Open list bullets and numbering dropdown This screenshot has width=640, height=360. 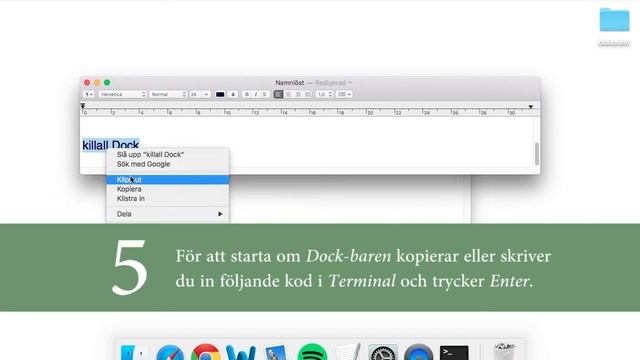pyautogui.click(x=344, y=94)
